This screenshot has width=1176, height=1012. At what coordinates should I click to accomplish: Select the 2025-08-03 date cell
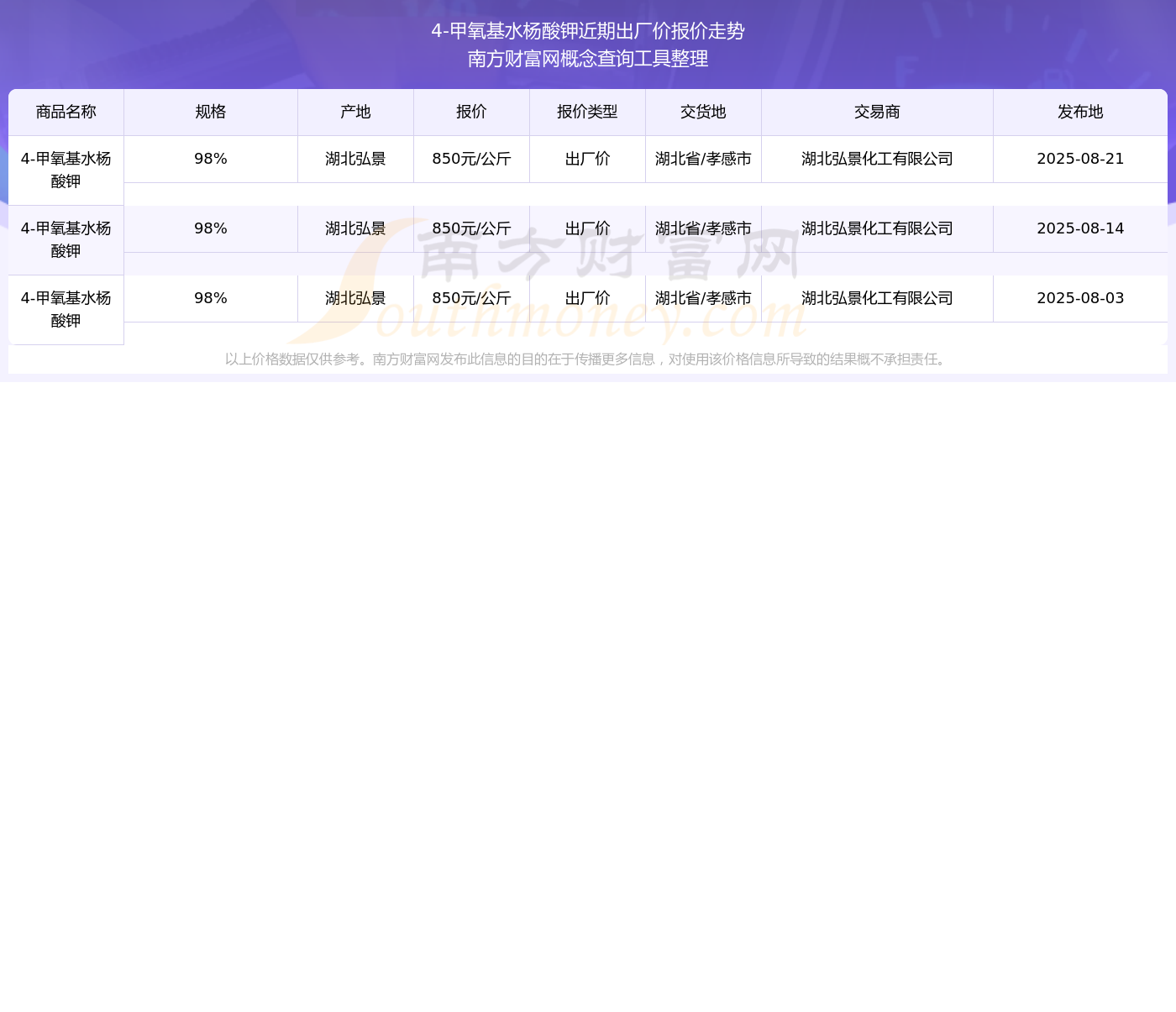(x=1080, y=298)
